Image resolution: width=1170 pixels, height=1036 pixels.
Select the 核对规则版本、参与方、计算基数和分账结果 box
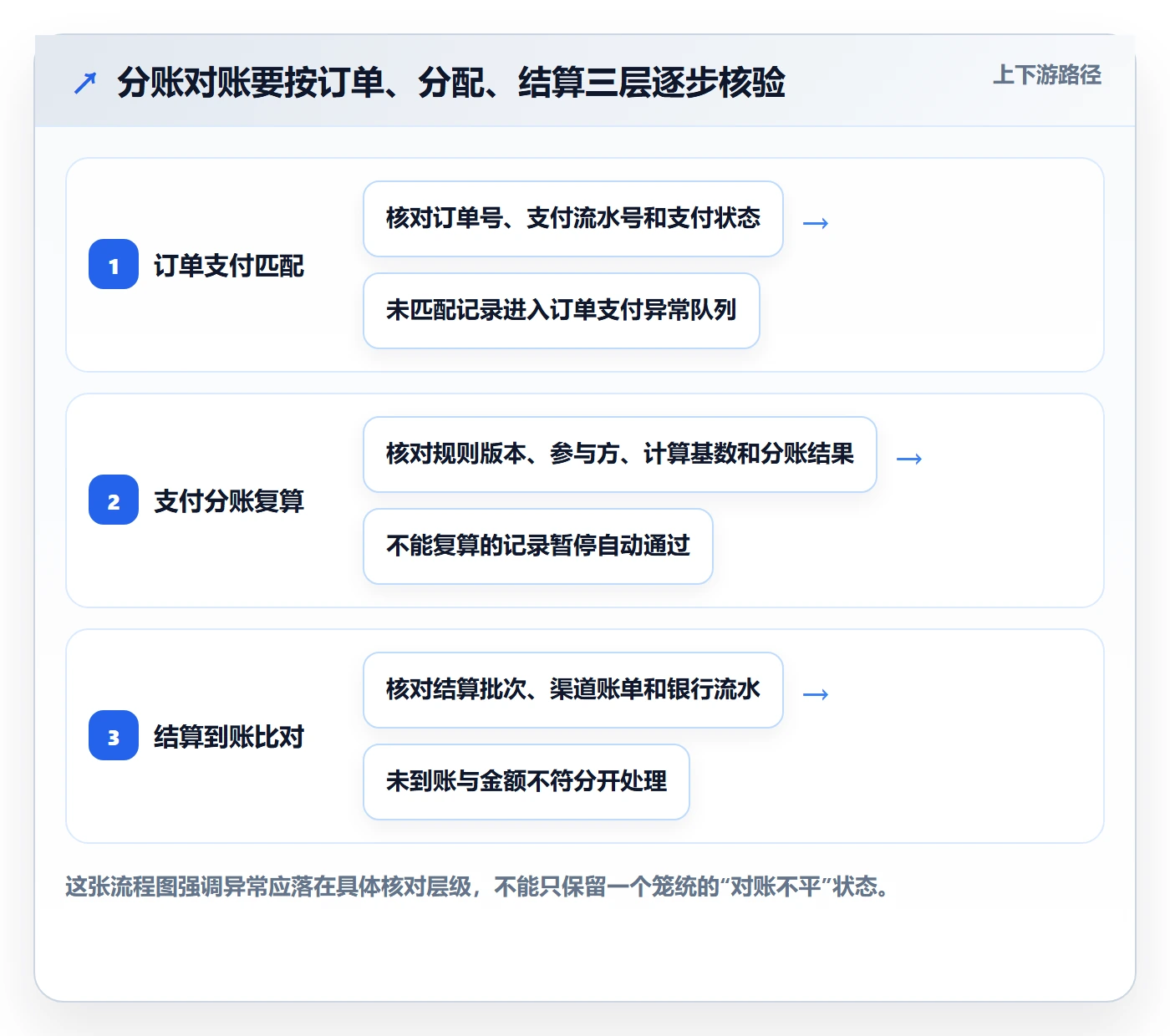point(620,455)
